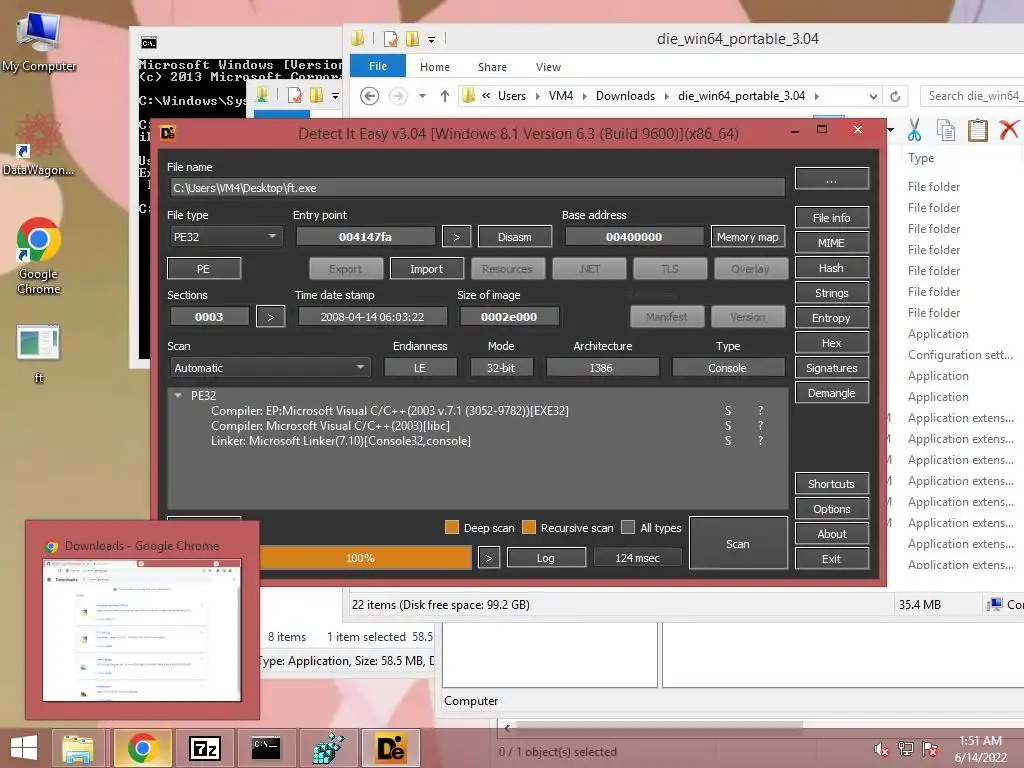The width and height of the screenshot is (1024, 768).
Task: Click Paste clipboard icon in Explorer
Action: pyautogui.click(x=977, y=130)
